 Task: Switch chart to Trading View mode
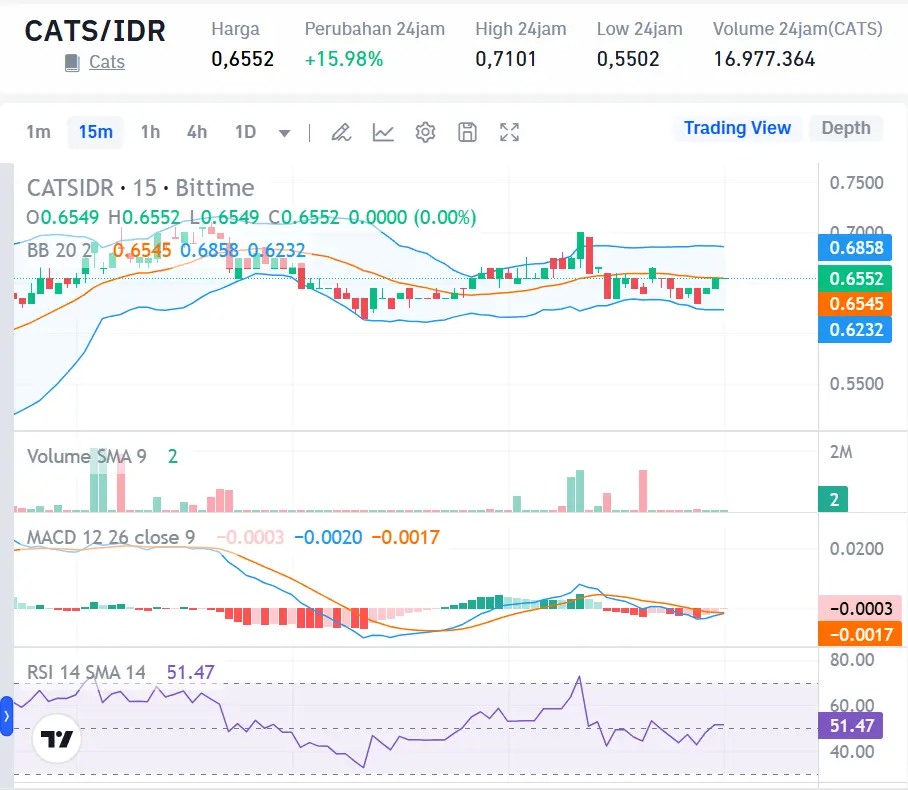click(x=737, y=128)
